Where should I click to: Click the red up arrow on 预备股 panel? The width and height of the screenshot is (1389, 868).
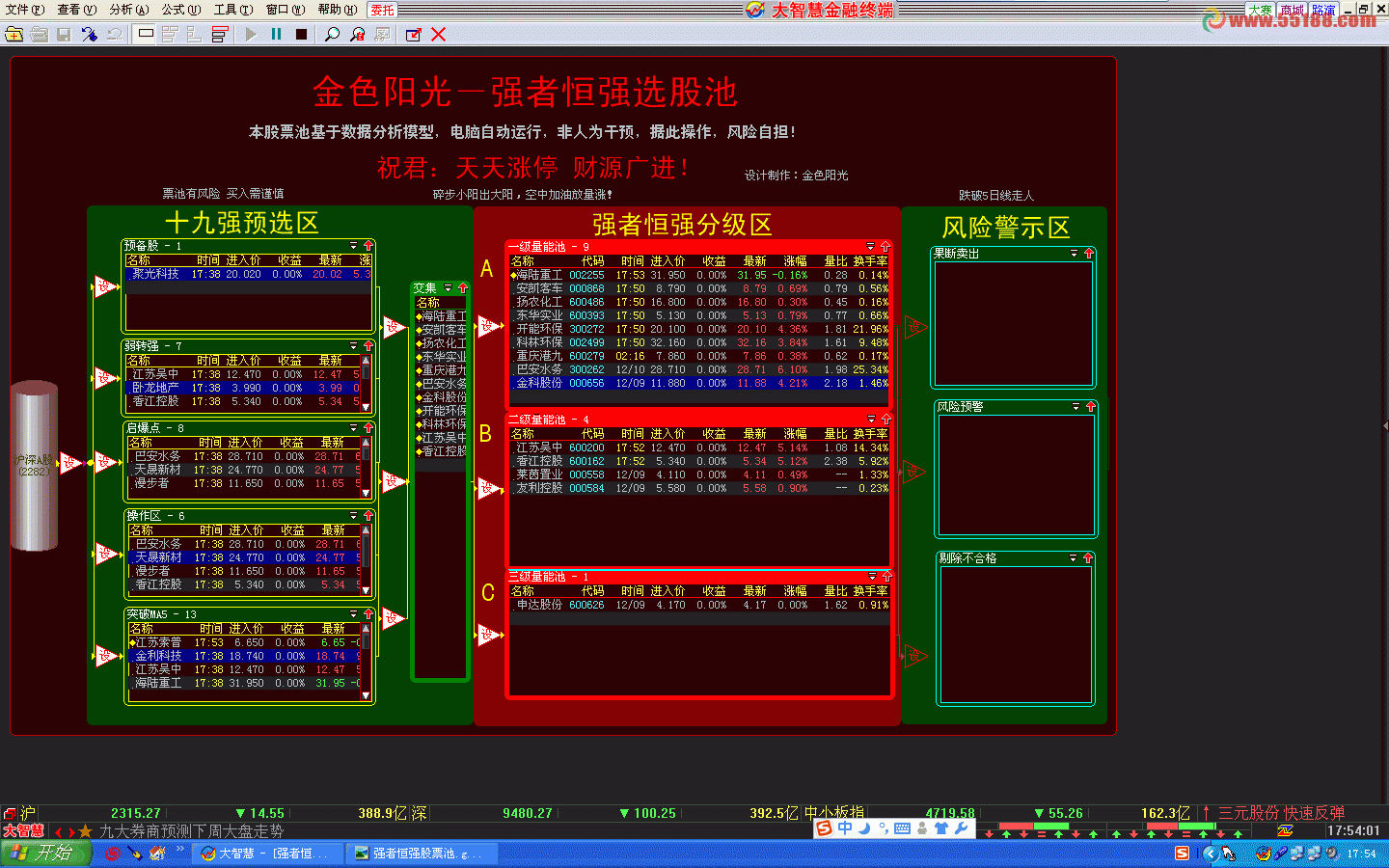[368, 246]
